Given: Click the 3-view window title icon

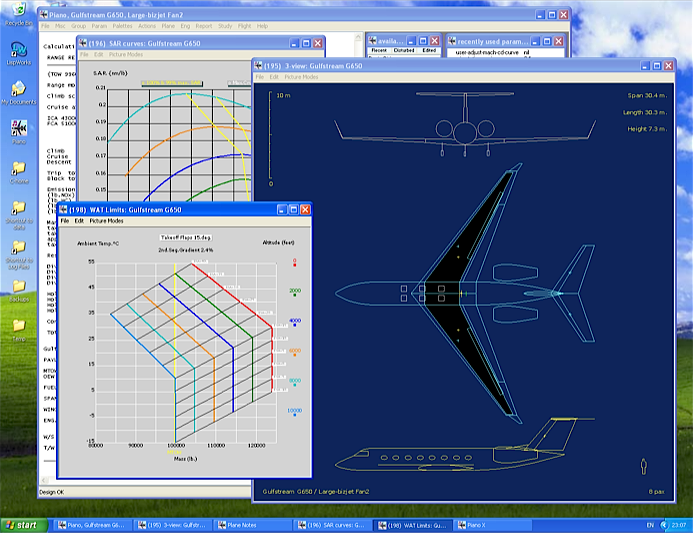Looking at the screenshot, I should coord(259,66).
